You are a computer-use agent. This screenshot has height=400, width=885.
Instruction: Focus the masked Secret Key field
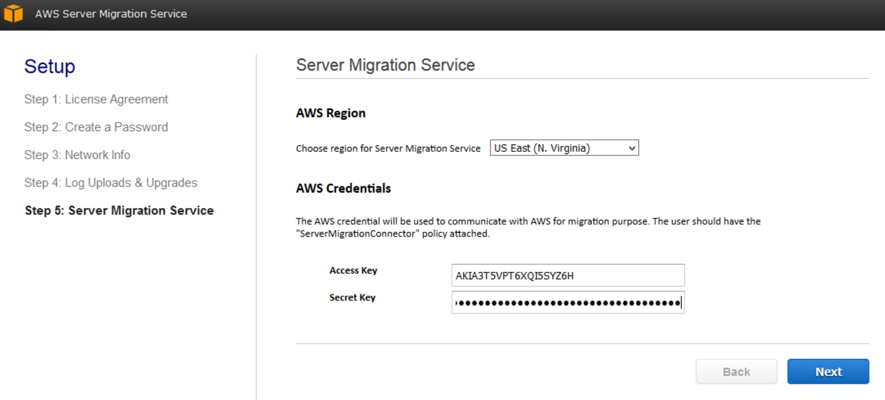tap(568, 302)
